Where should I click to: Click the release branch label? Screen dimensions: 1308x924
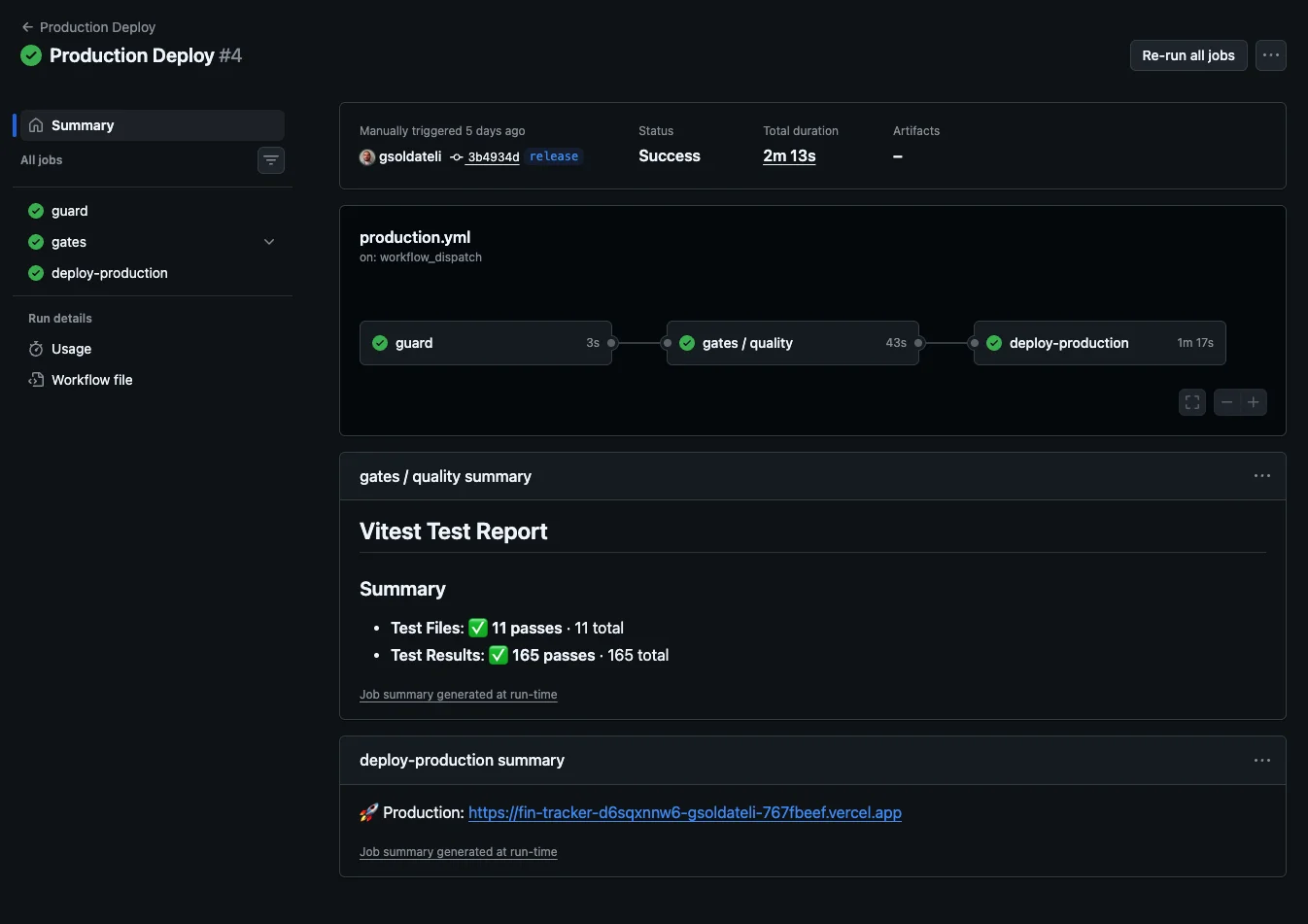point(554,156)
